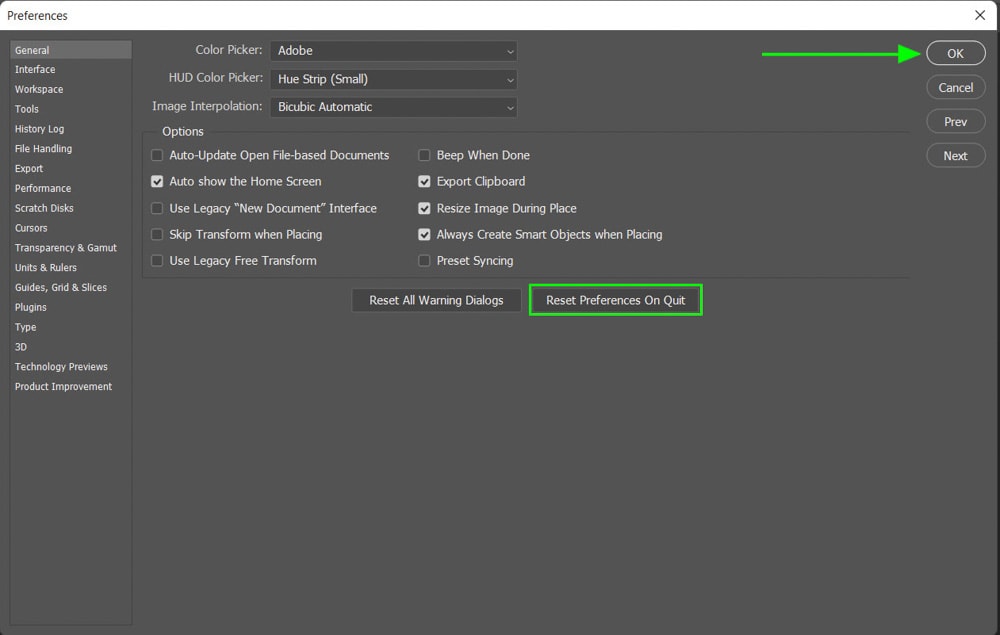
Task: Enable Preset Syncing option
Action: coord(424,261)
